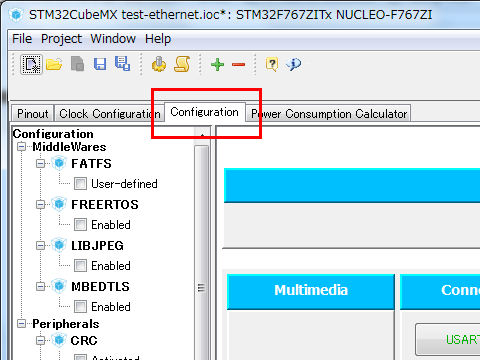This screenshot has height=360, width=480.
Task: Collapse the CRC tree node
Action: [40, 340]
